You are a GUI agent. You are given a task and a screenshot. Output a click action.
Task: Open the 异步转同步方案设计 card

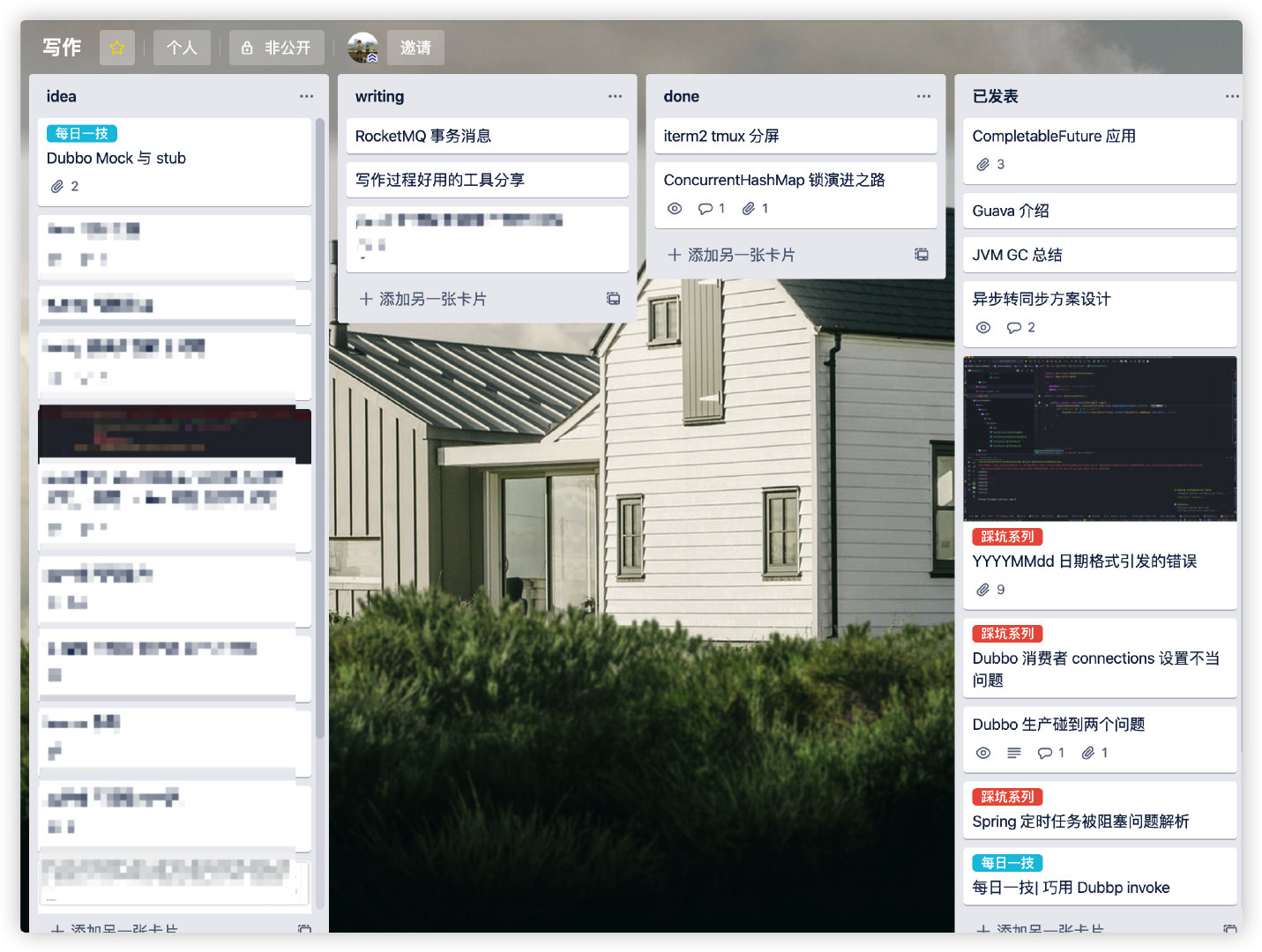point(1101,314)
